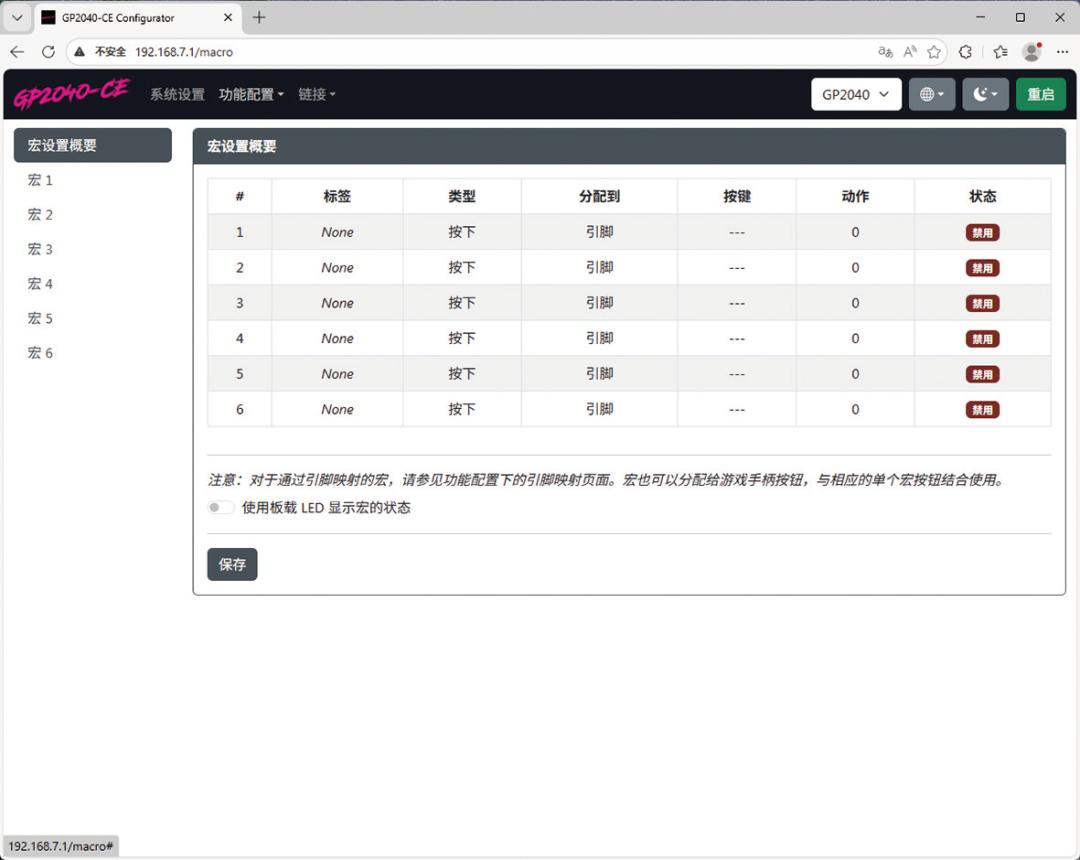1080x860 pixels.
Task: Click the 按键 column header
Action: pyautogui.click(x=737, y=196)
